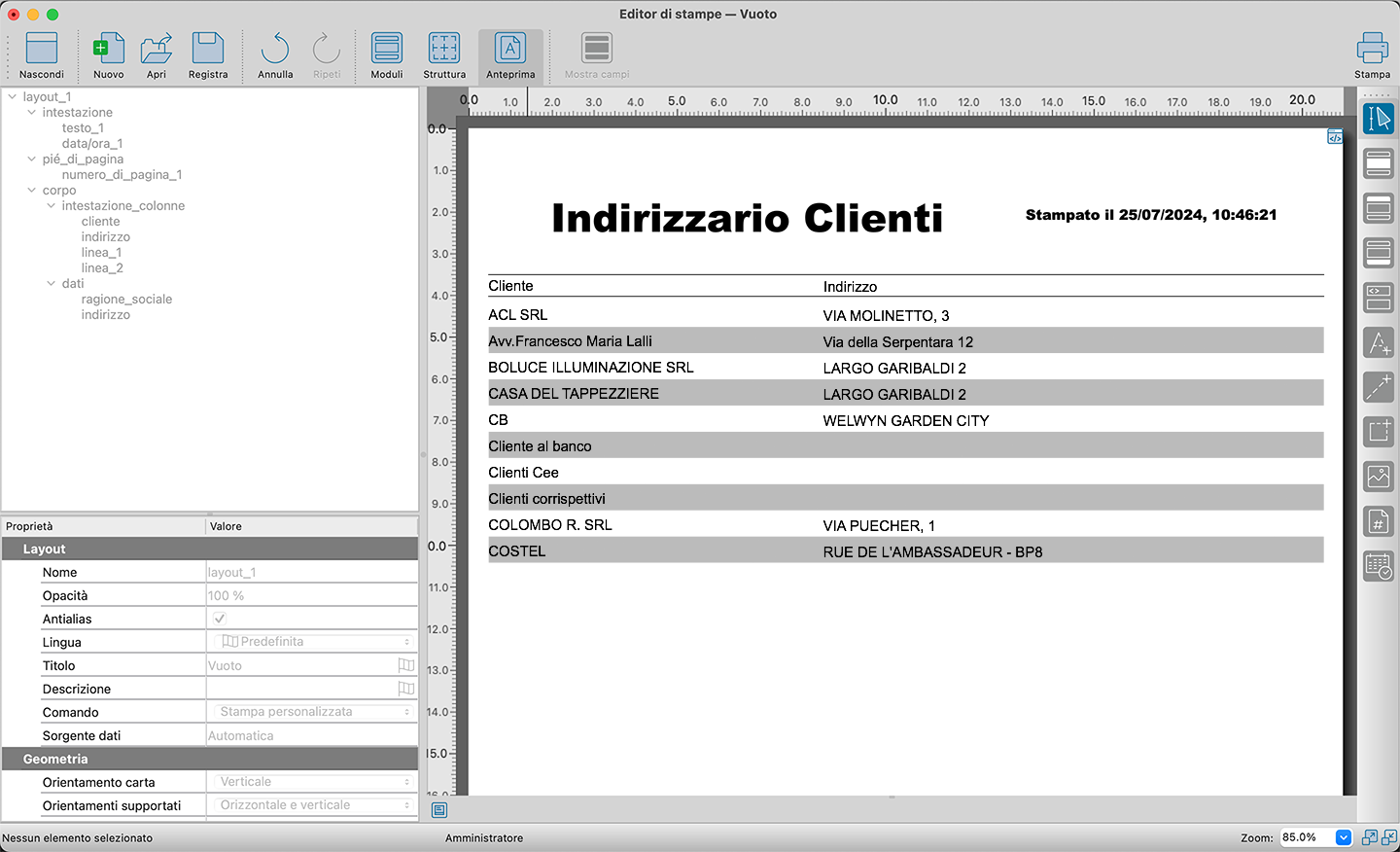Pick the image insert tool in right sidebar
This screenshot has height=852, width=1400.
pyautogui.click(x=1379, y=477)
